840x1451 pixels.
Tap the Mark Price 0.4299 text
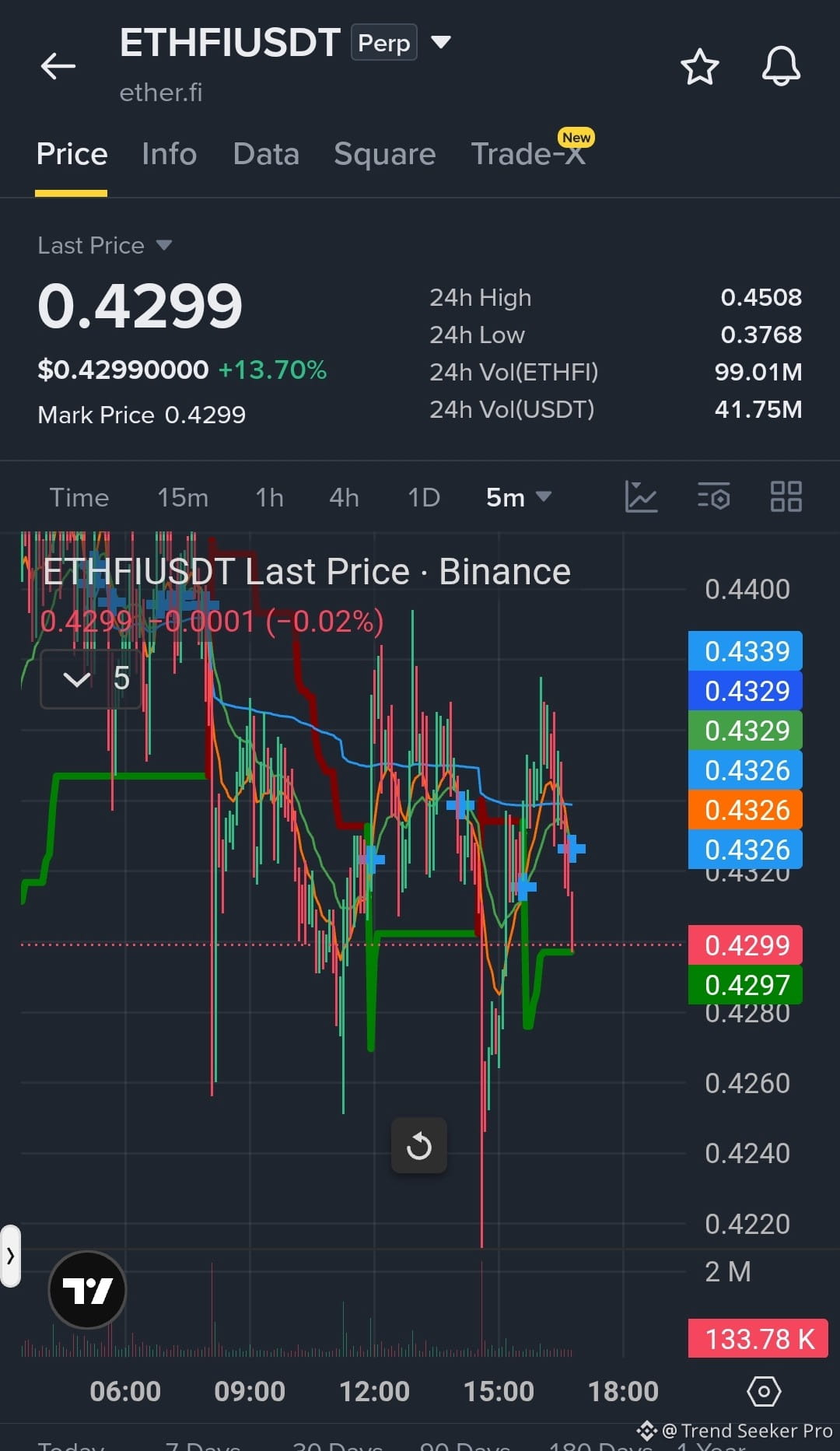[142, 415]
